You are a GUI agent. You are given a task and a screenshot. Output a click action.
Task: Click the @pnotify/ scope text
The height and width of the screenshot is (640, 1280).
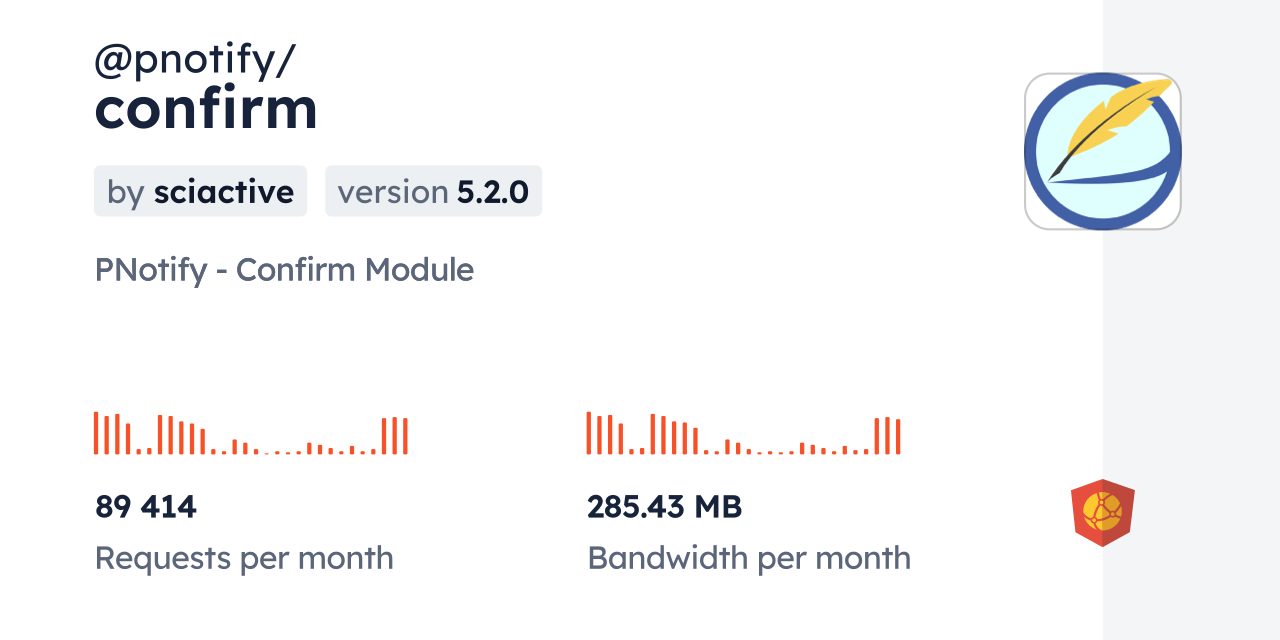tap(194, 62)
